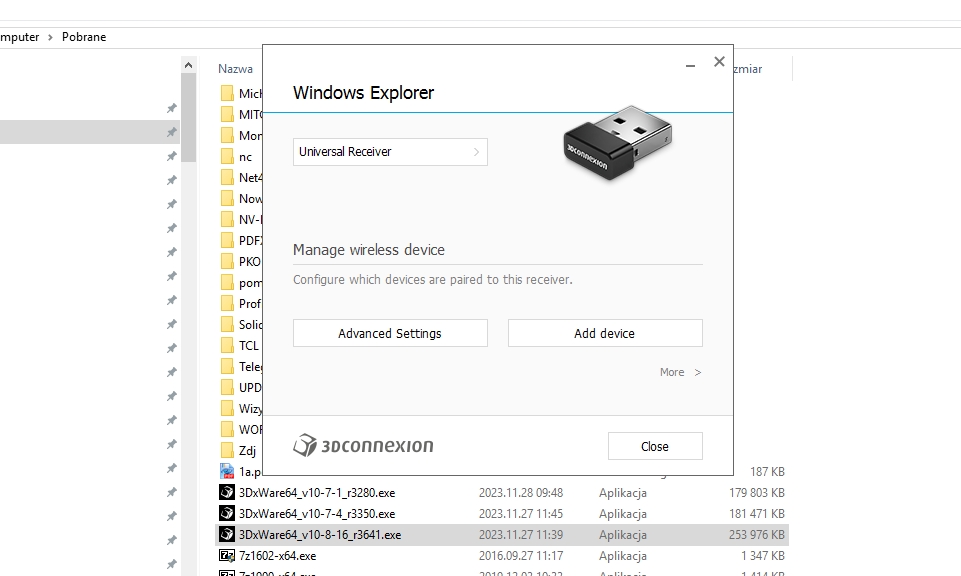Click the pin icon on the highlighted sidebar item
Image resolution: width=961 pixels, height=576 pixels.
[172, 132]
